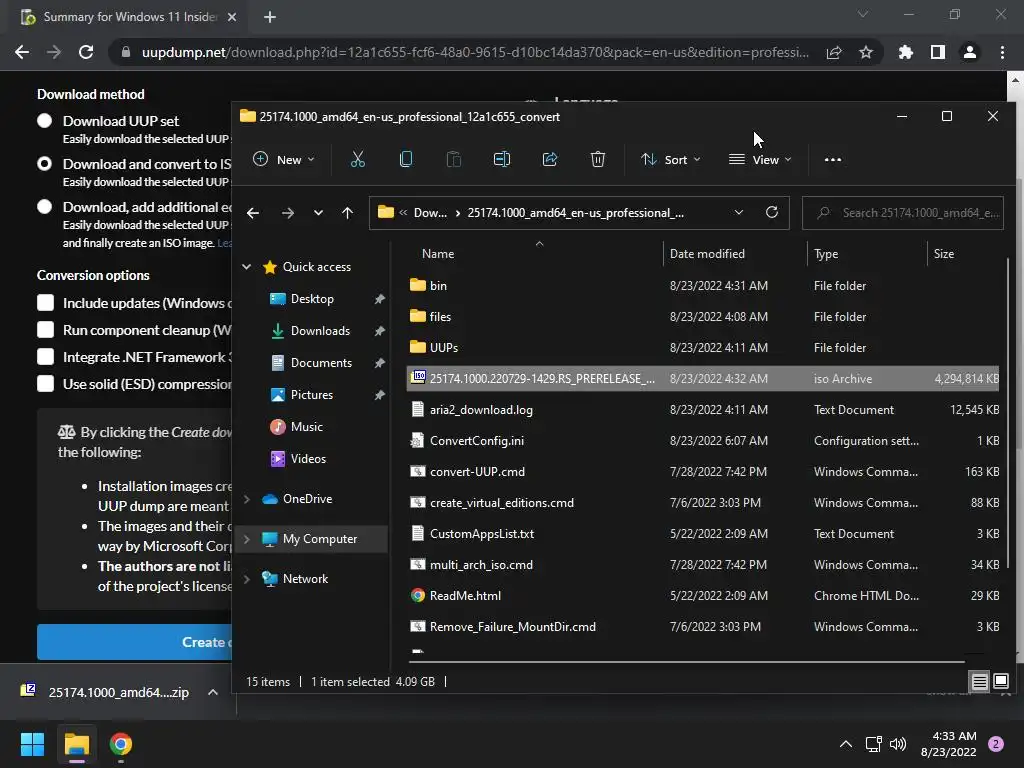This screenshot has height=768, width=1024.
Task: Switch to details view layout icon
Action: click(980, 682)
